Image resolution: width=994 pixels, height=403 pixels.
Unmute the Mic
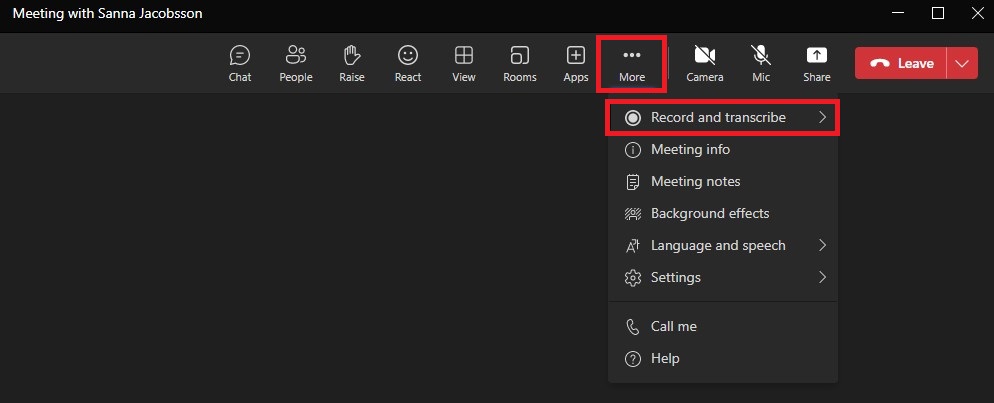click(x=761, y=63)
